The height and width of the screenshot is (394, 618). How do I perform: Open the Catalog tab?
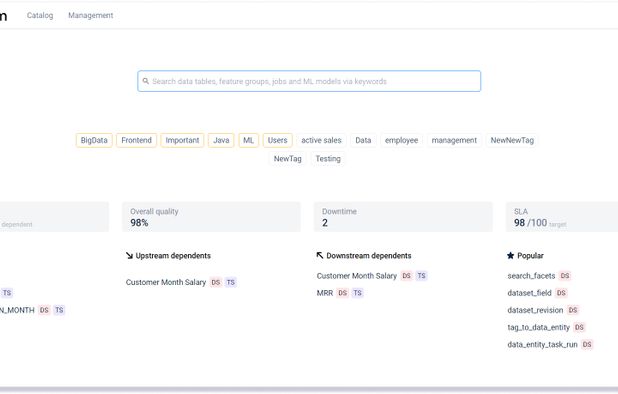(40, 15)
